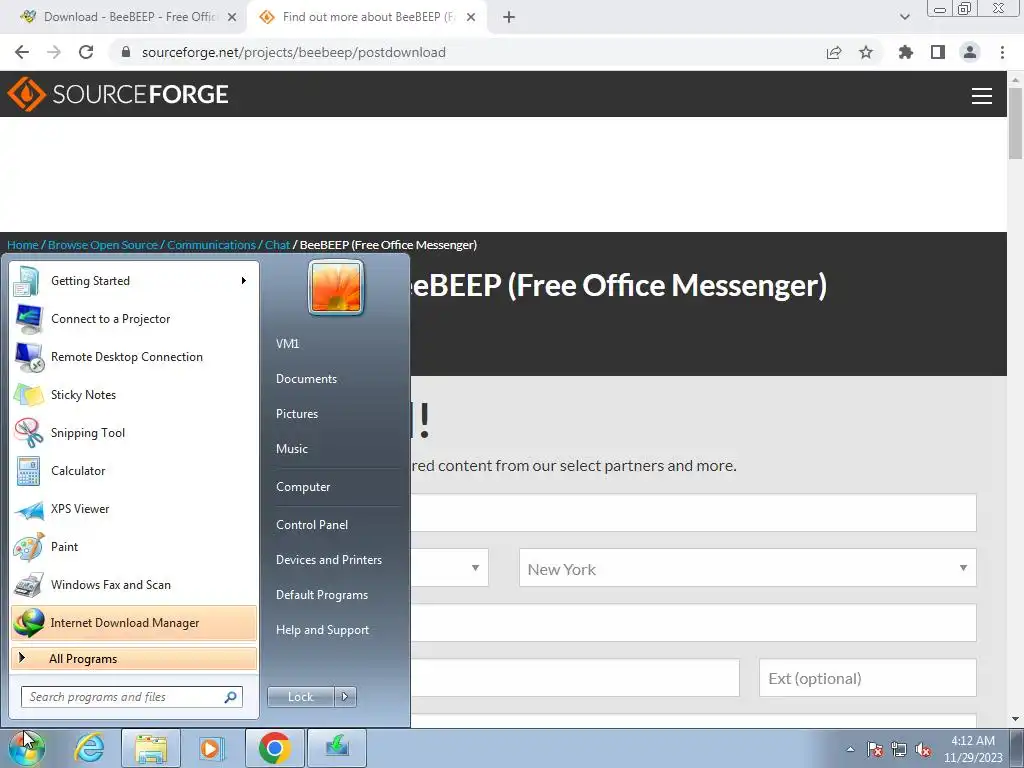Open the partially hidden country dropdown arrow
The height and width of the screenshot is (768, 1024).
pos(475,568)
